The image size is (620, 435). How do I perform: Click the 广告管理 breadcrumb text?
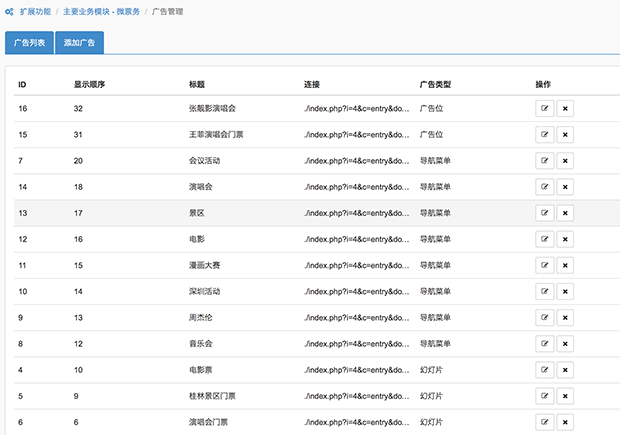[x=168, y=12]
